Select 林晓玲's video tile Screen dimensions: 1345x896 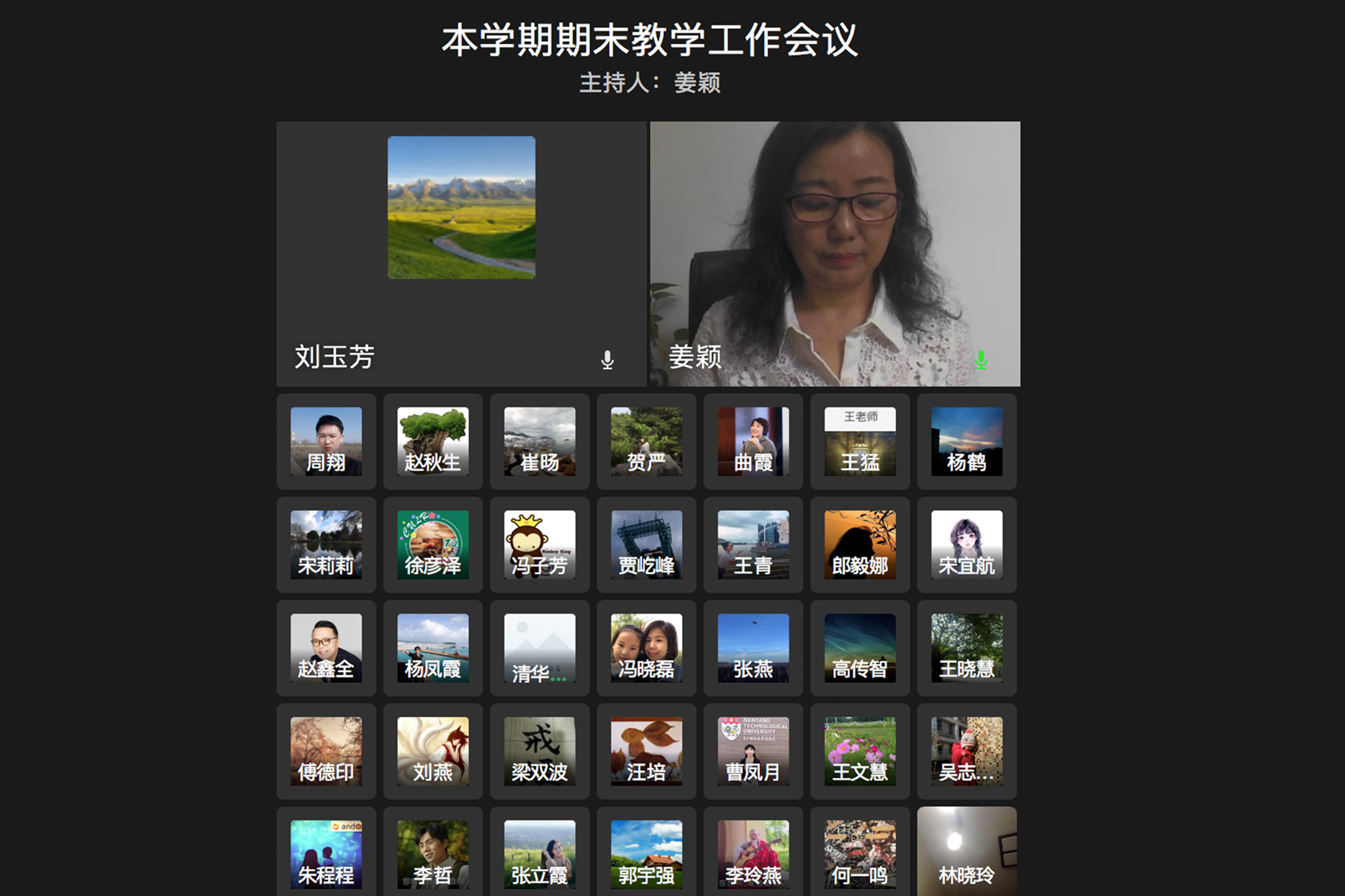[966, 851]
